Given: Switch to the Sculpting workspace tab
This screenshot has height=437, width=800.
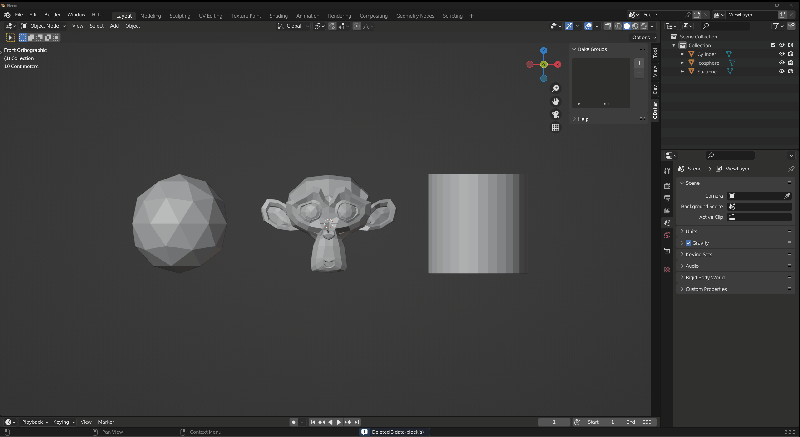Looking at the screenshot, I should point(180,16).
